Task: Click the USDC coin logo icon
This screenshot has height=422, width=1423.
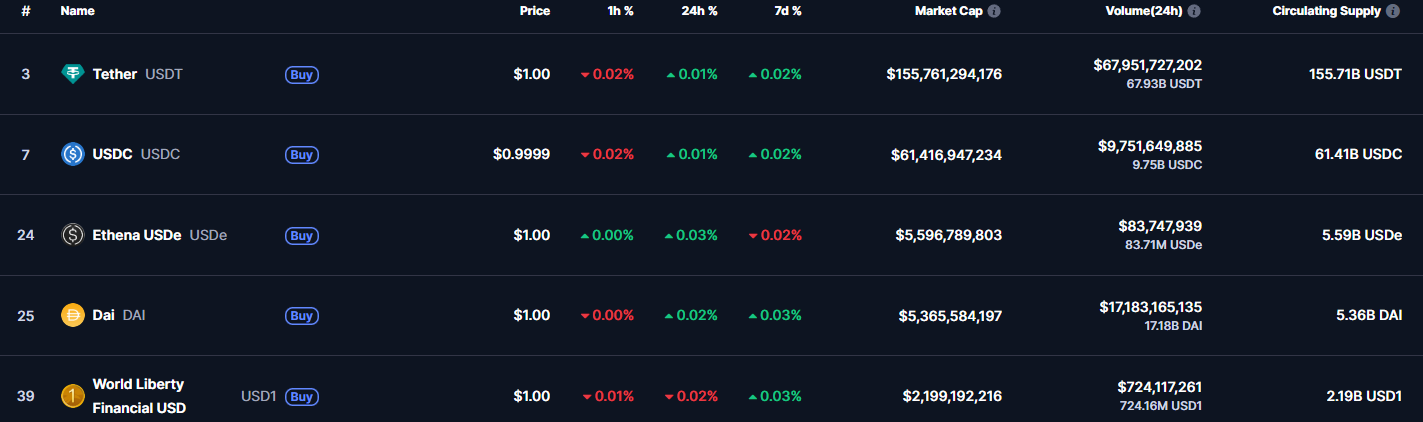Action: [72, 154]
